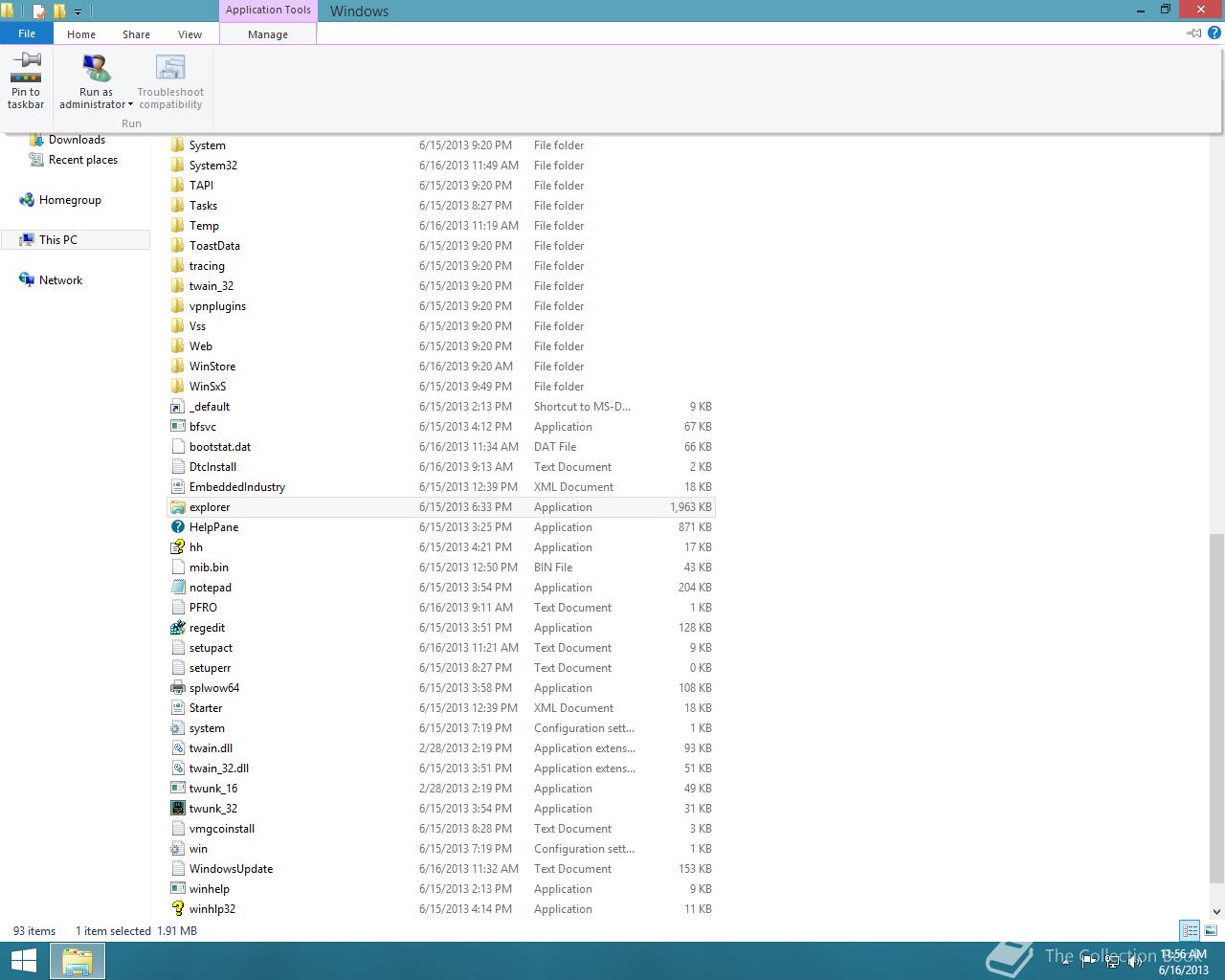
Task: Select the Starter XML document
Action: coord(441,708)
